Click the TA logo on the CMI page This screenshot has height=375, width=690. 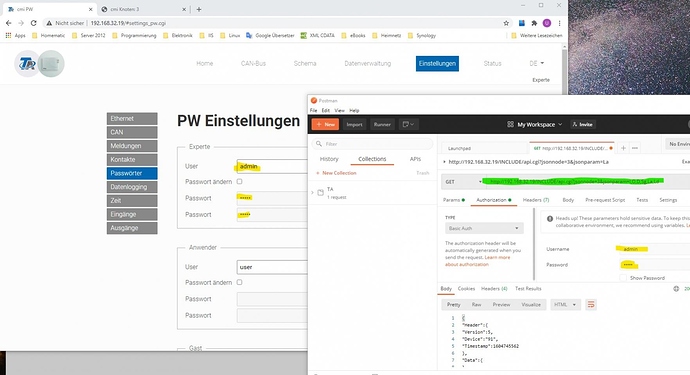(x=27, y=64)
